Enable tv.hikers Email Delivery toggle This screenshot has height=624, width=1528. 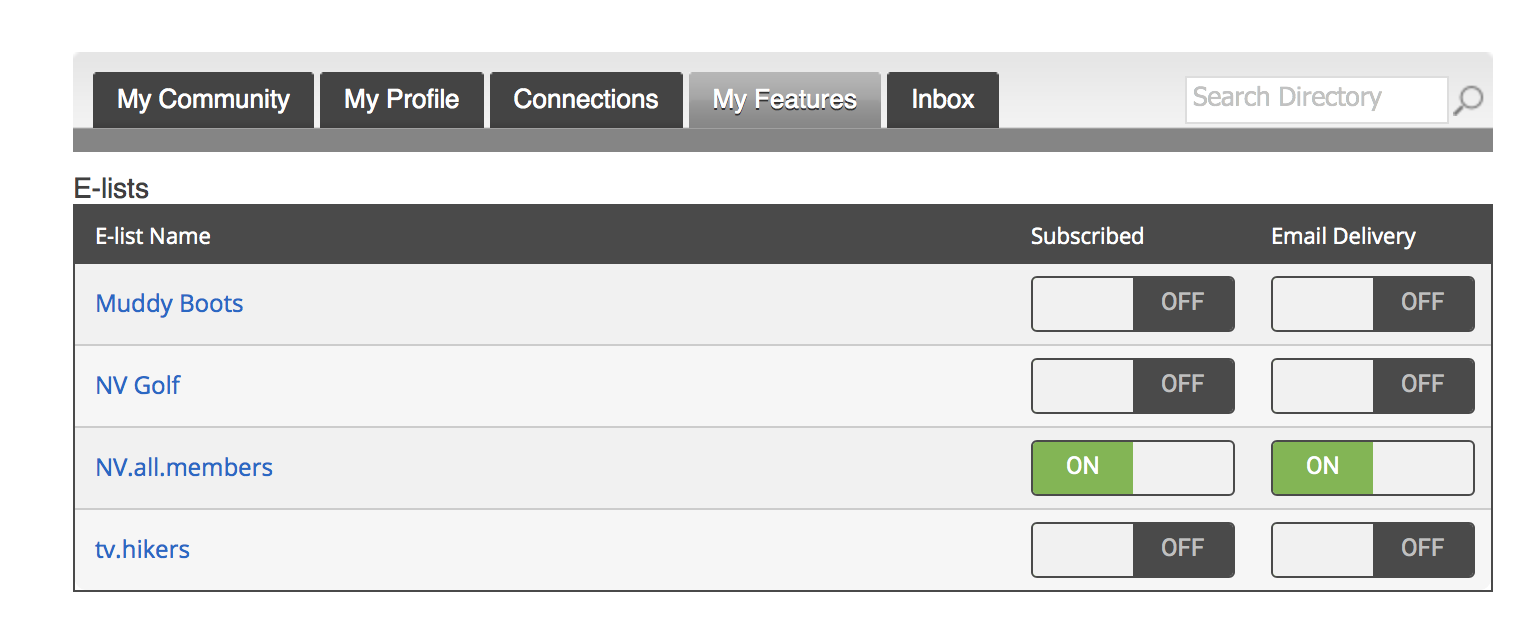(1373, 550)
